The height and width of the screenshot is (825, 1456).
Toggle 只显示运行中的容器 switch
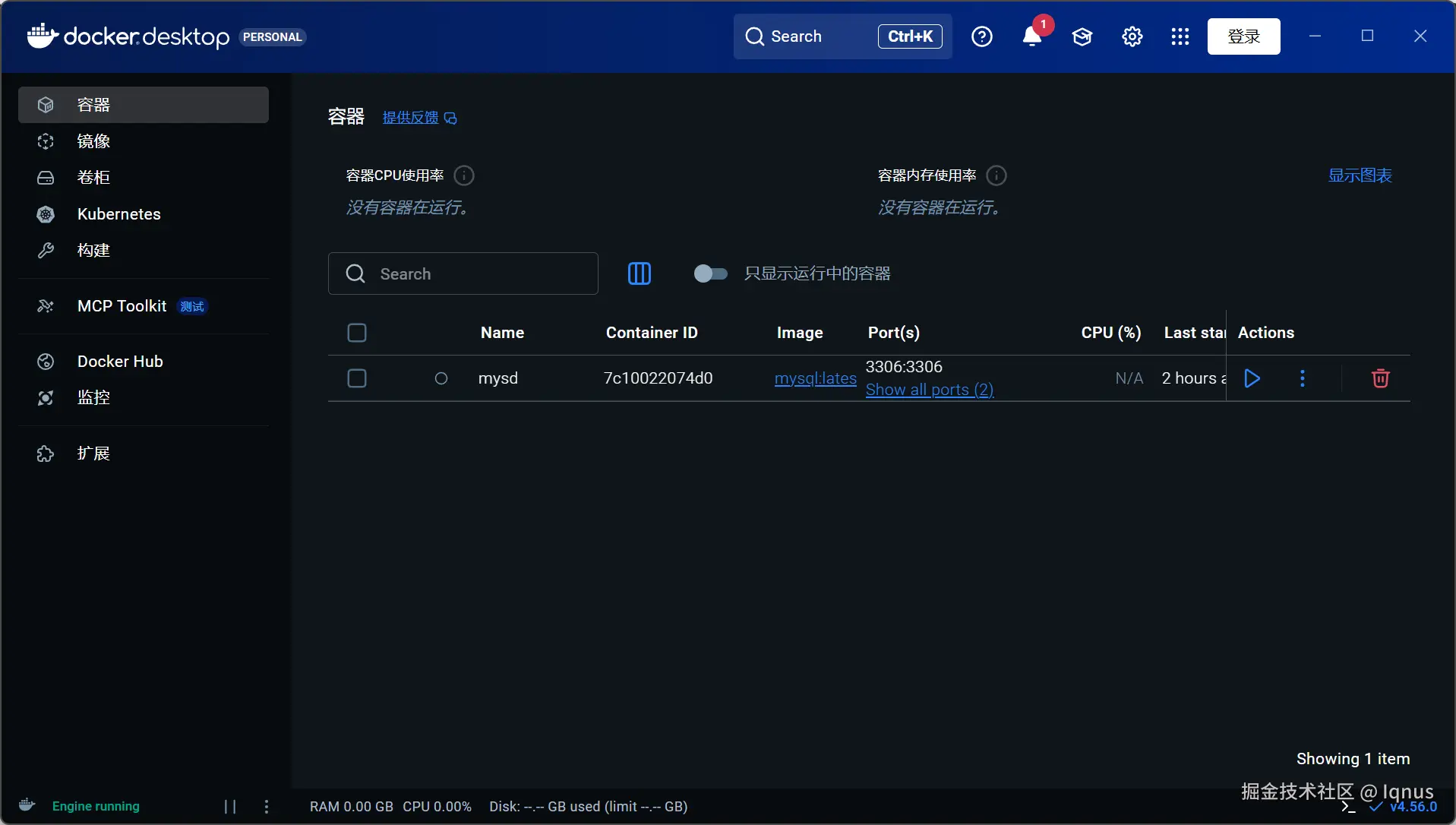710,273
